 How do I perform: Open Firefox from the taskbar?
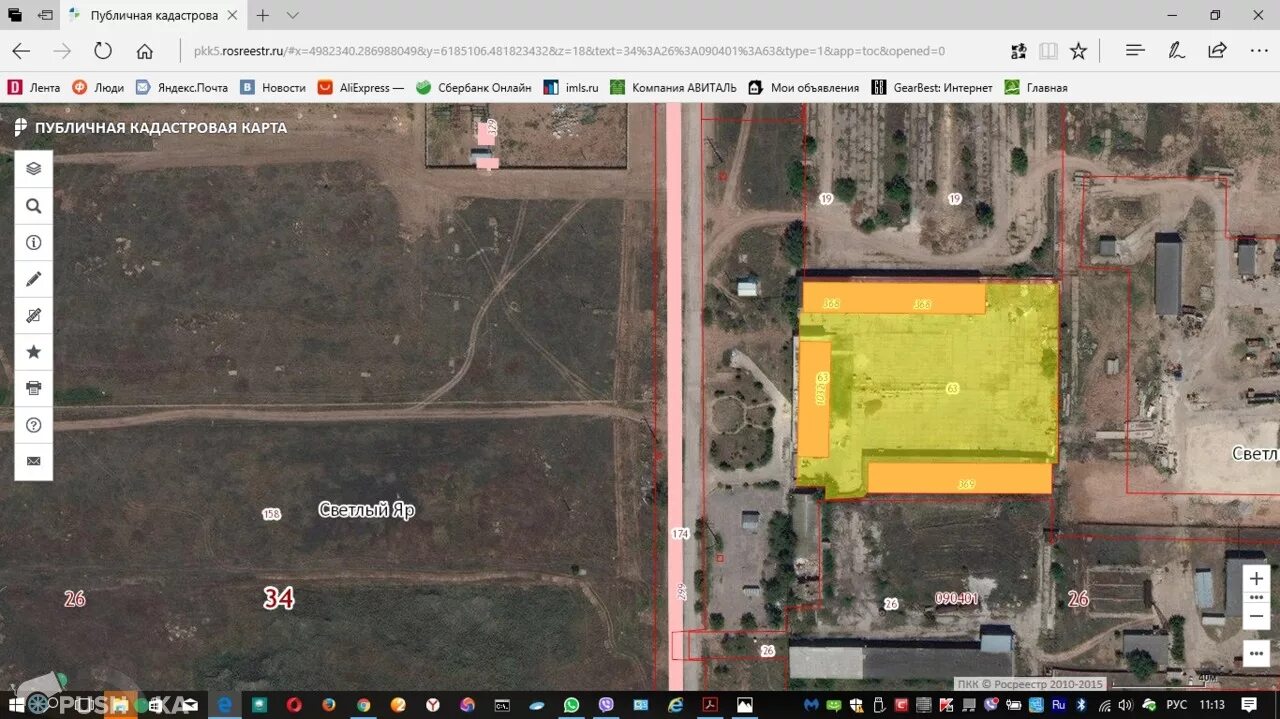tap(328, 704)
